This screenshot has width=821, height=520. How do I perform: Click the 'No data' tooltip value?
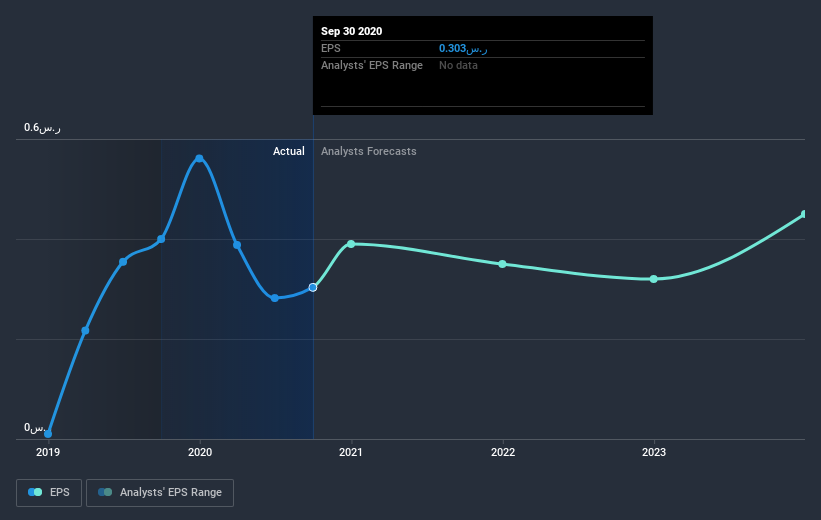(x=458, y=65)
